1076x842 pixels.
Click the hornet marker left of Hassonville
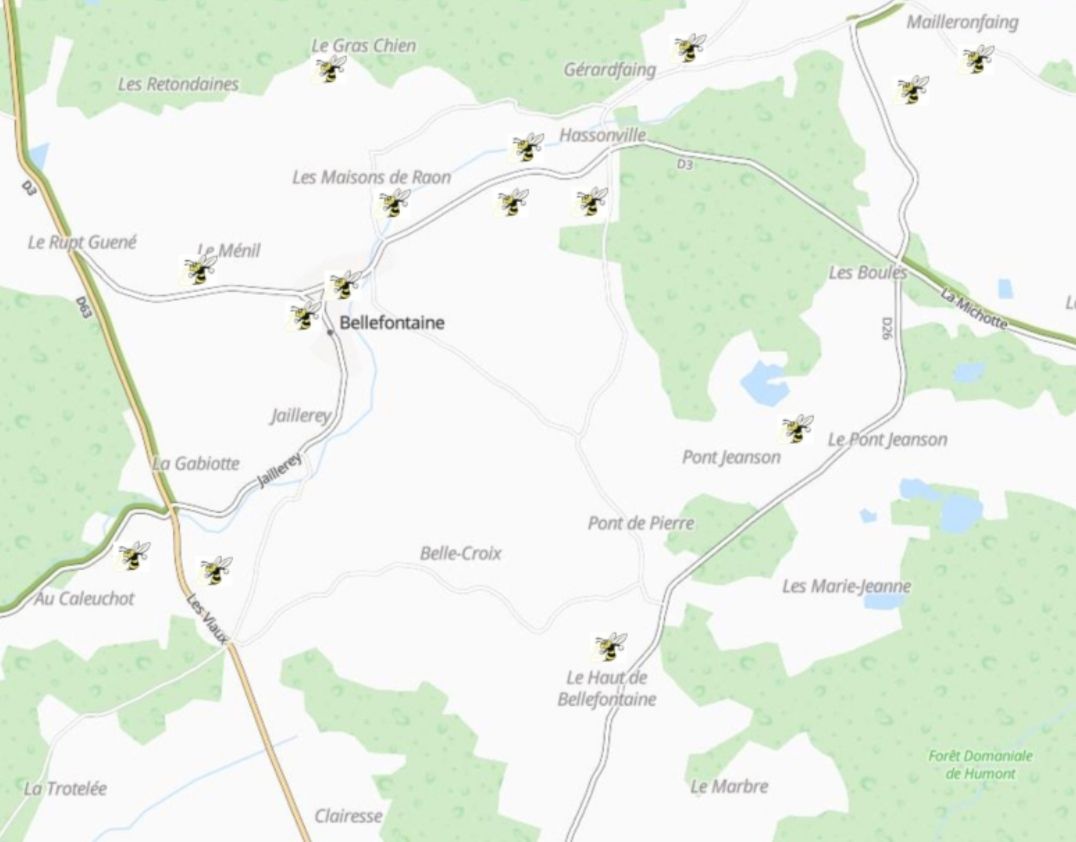pos(528,147)
